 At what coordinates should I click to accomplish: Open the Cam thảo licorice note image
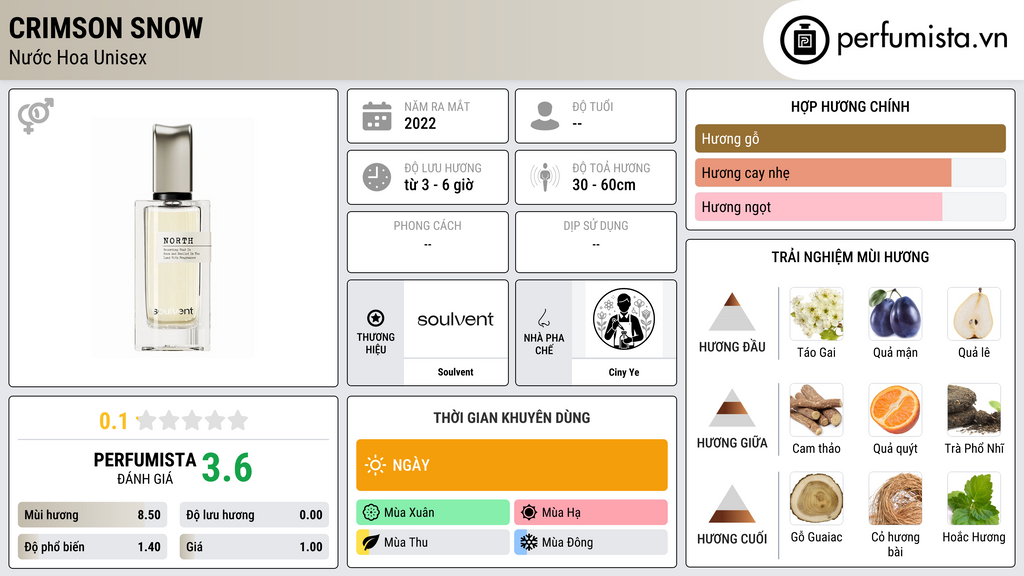(816, 410)
